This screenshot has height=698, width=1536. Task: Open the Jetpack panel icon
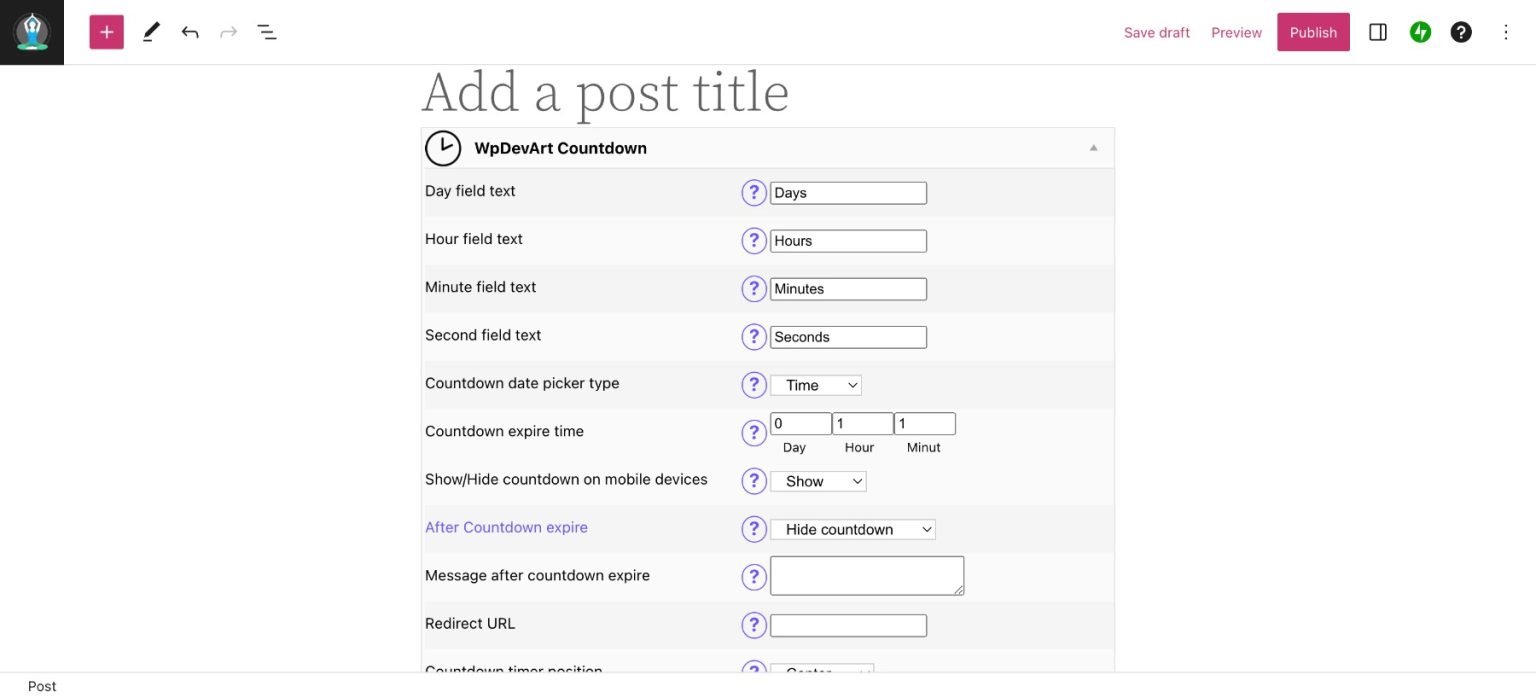[1420, 31]
